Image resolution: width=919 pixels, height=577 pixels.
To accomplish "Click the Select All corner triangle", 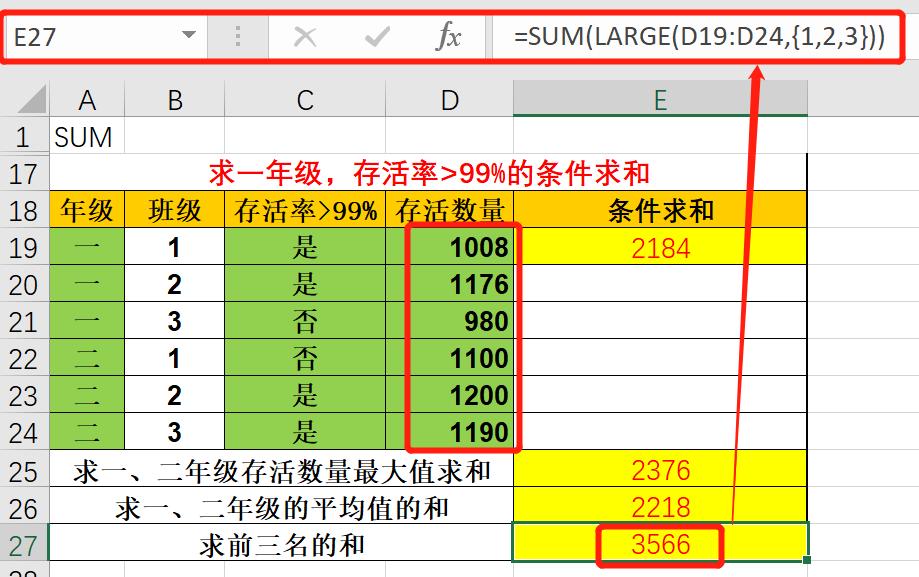I will click(33, 99).
